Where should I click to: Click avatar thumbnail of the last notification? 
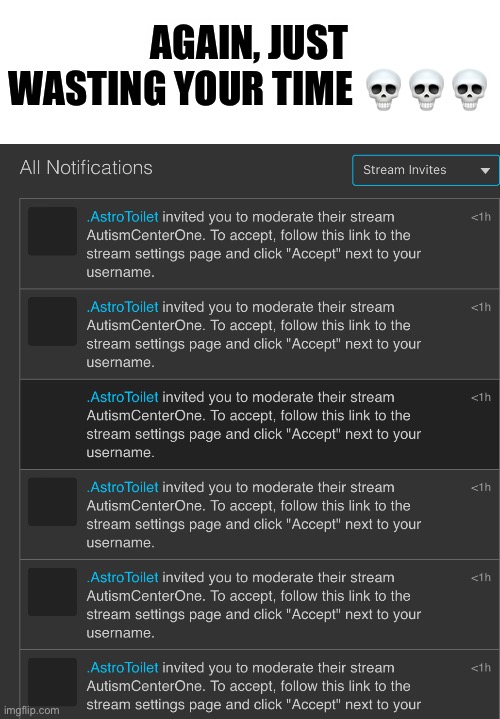[52, 682]
